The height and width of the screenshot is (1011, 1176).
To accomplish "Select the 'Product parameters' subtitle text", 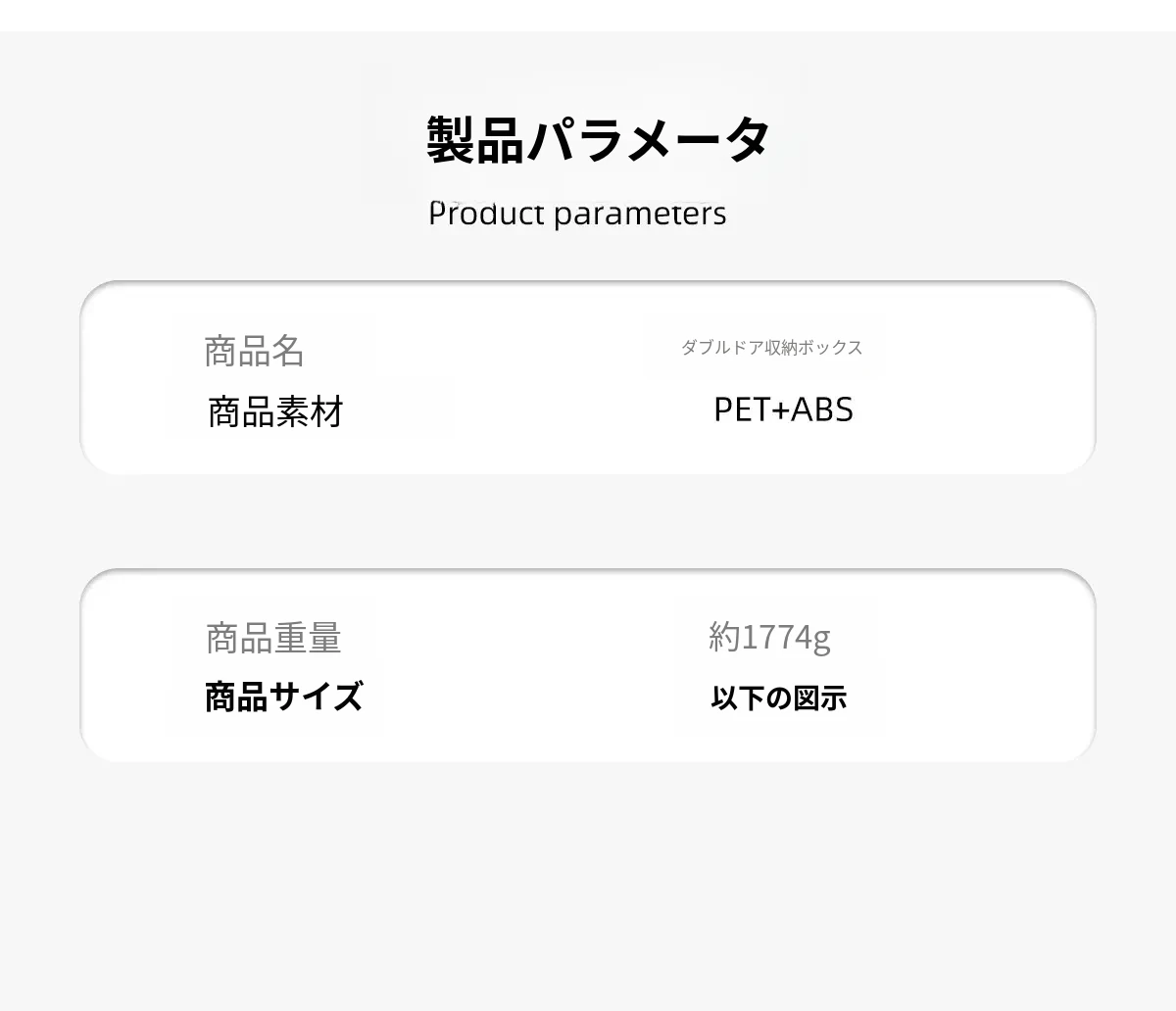I will click(577, 214).
